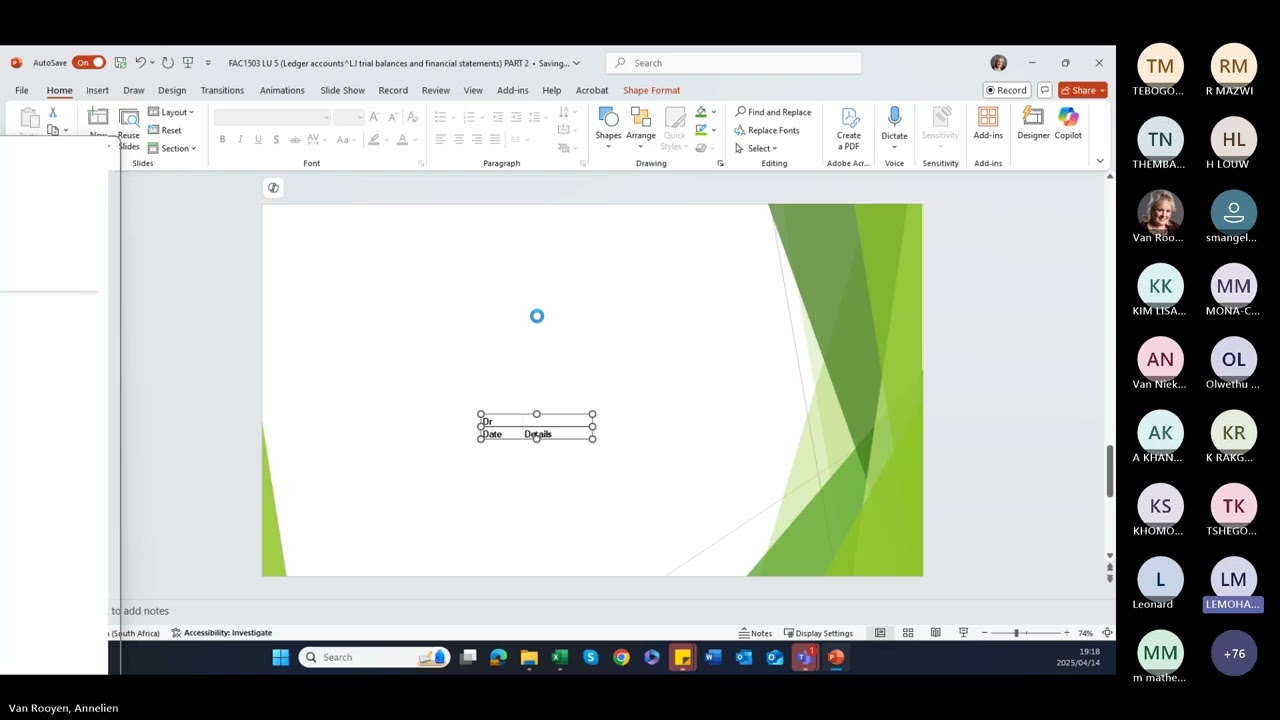Toggle the Notes pane in status bar

tap(756, 633)
